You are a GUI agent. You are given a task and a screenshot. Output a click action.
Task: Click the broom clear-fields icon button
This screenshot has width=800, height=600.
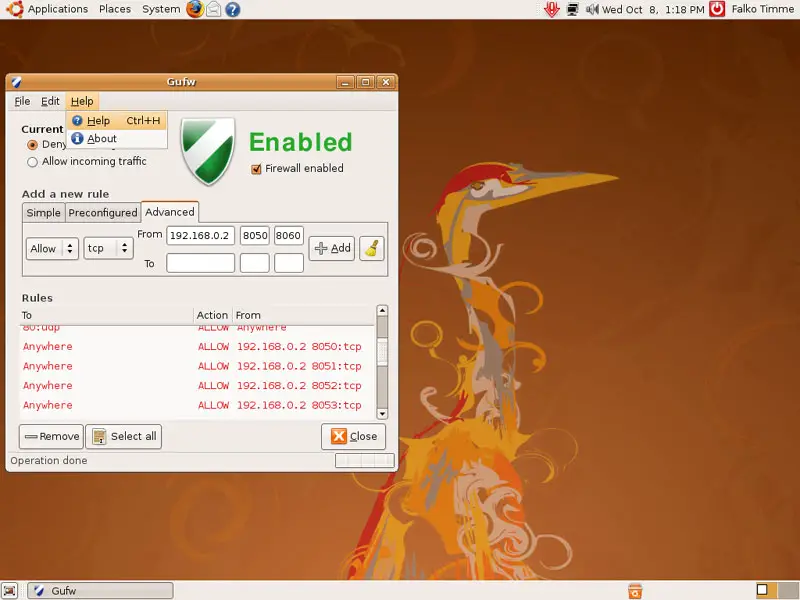click(371, 248)
